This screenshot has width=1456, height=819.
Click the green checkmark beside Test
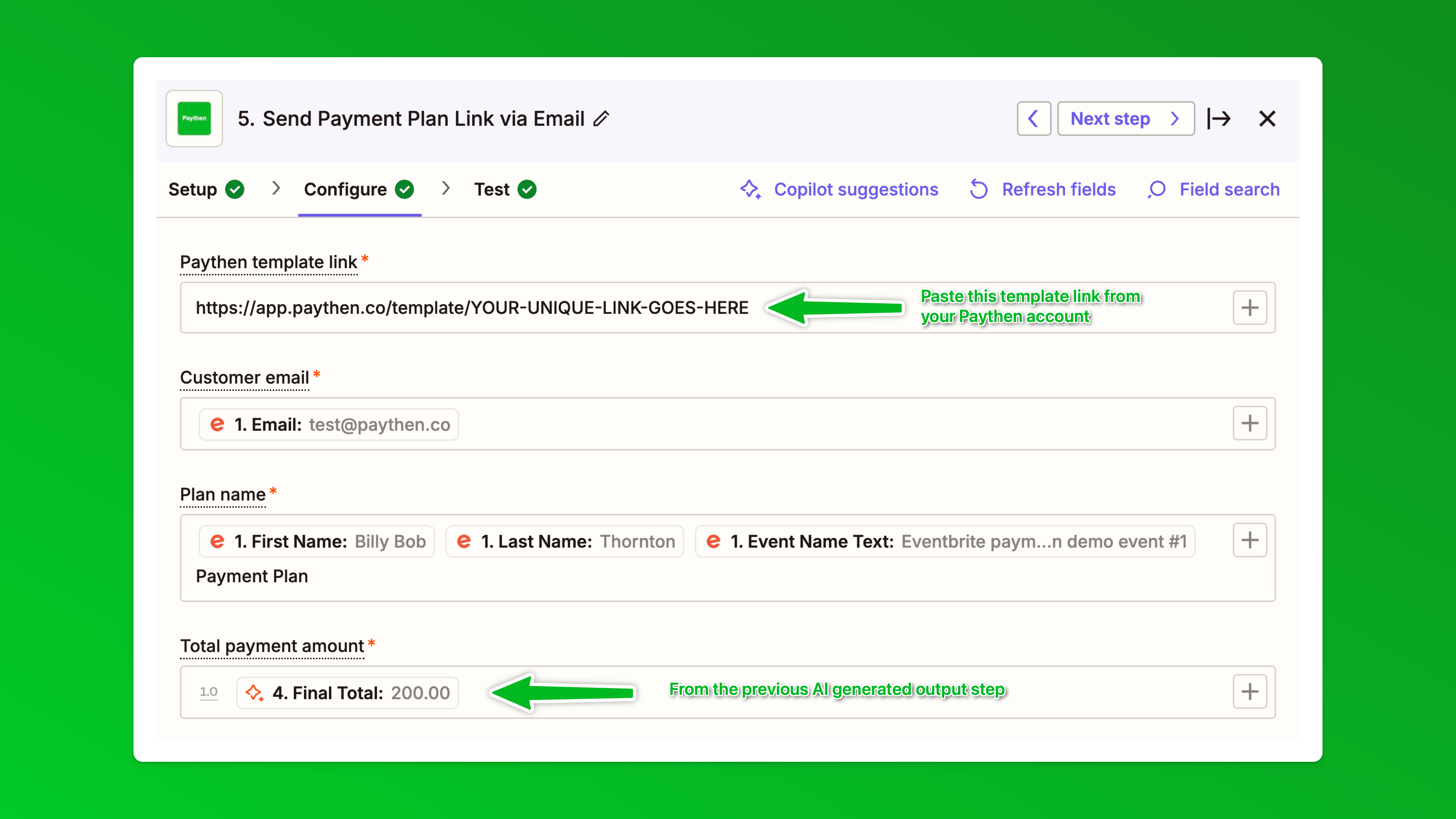click(527, 190)
